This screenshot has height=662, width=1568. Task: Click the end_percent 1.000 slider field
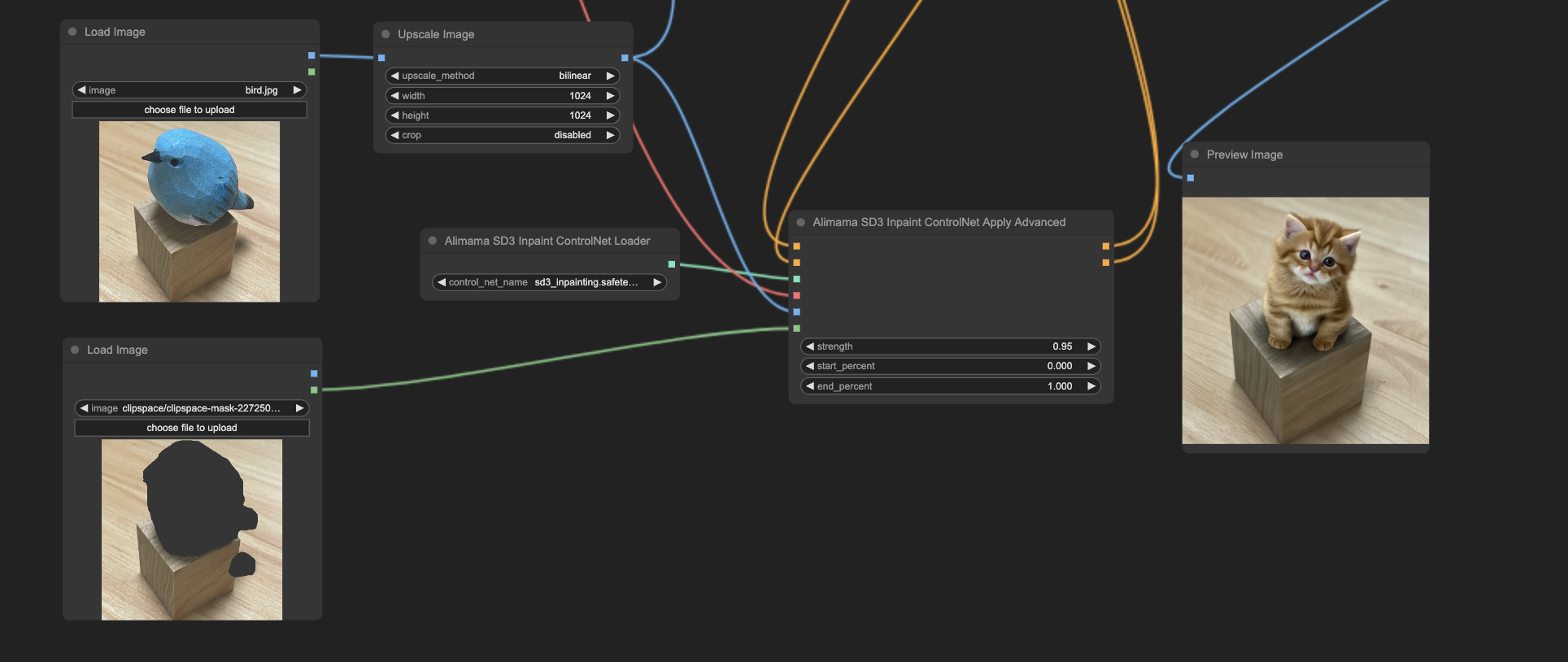click(951, 386)
